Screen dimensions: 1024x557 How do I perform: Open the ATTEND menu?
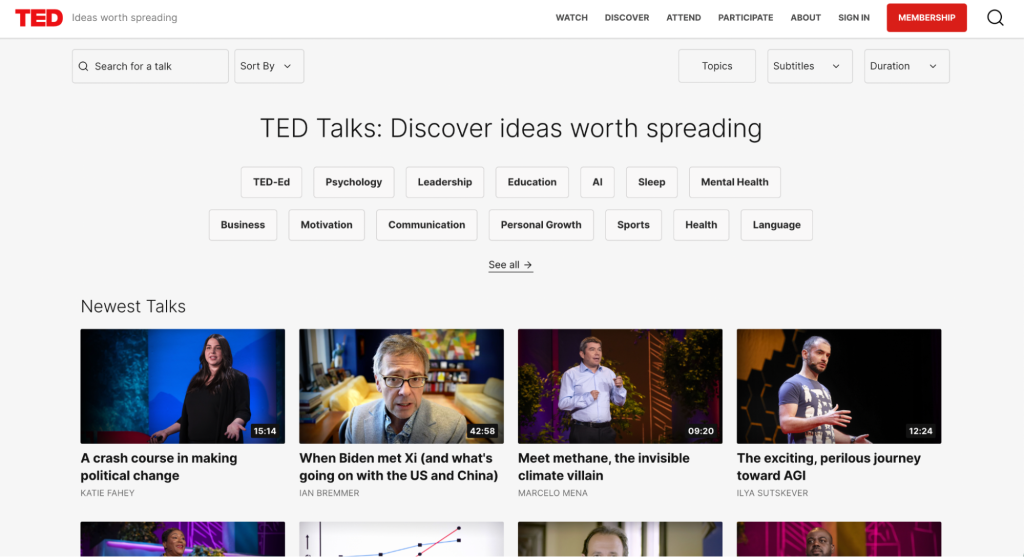[684, 18]
